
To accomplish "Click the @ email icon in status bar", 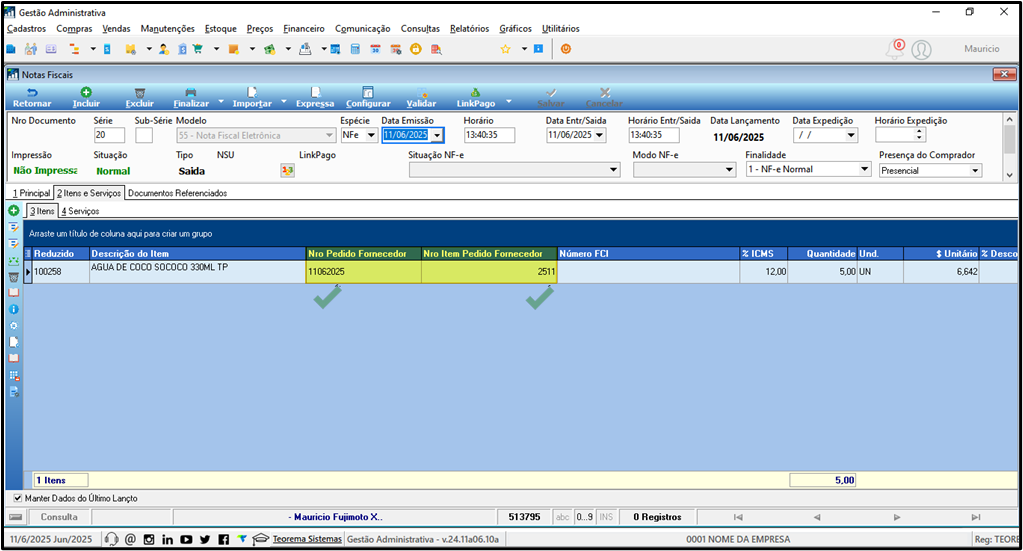I will (130, 539).
